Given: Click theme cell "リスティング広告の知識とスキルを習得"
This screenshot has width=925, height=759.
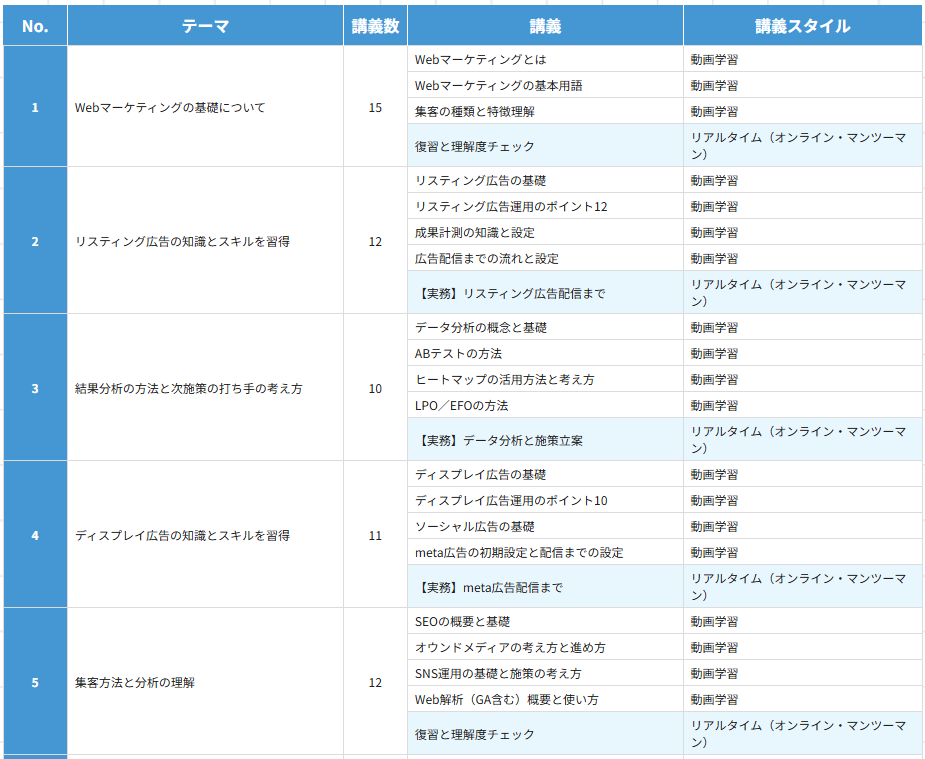Looking at the screenshot, I should coord(204,241).
